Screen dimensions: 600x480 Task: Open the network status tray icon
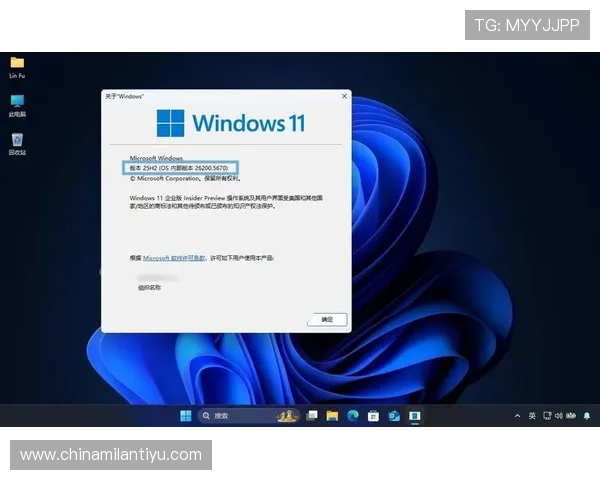click(x=546, y=416)
